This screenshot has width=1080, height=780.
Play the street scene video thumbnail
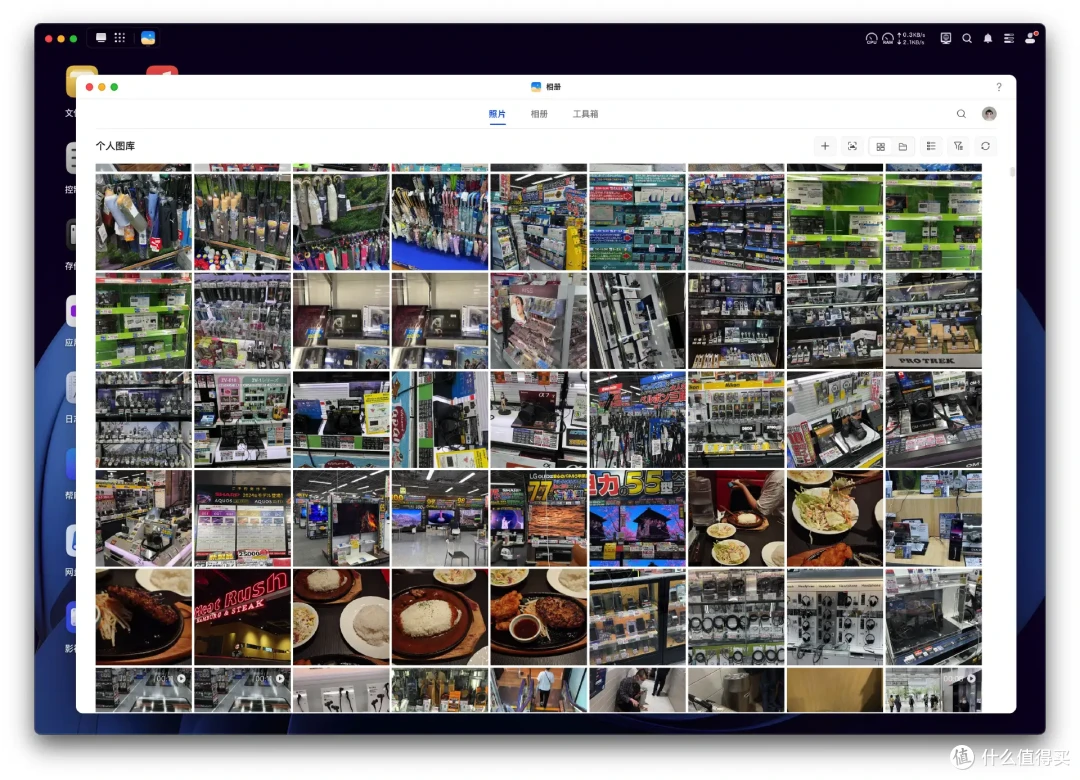pyautogui.click(x=933, y=689)
